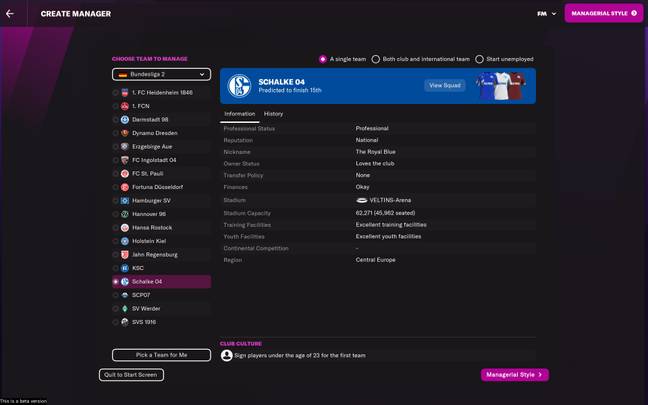Click the SCP07 club badge
Viewport: 648px width, 405px height.
tap(125, 295)
